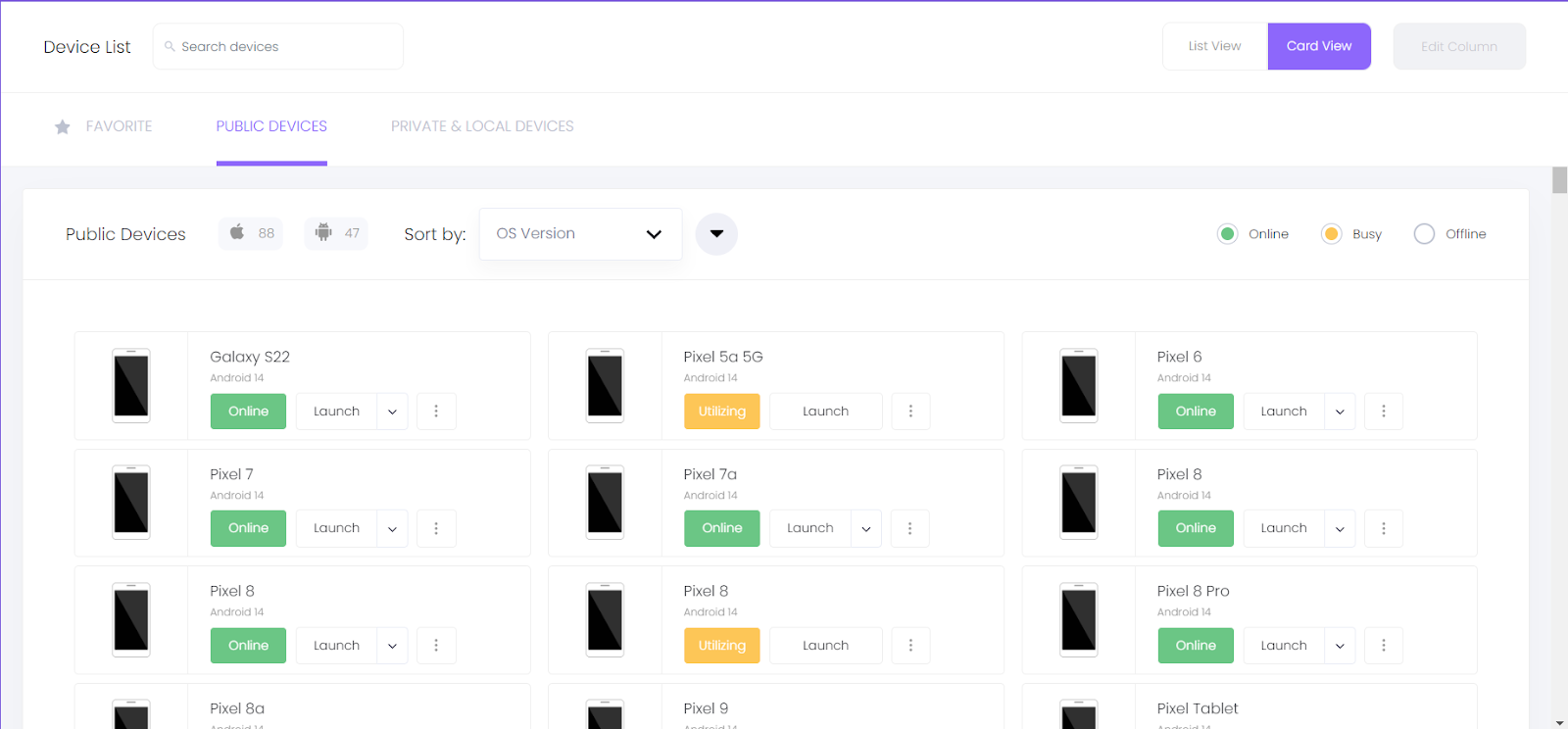Click the scrollbar down arrow
The image size is (1568, 729).
(1559, 722)
